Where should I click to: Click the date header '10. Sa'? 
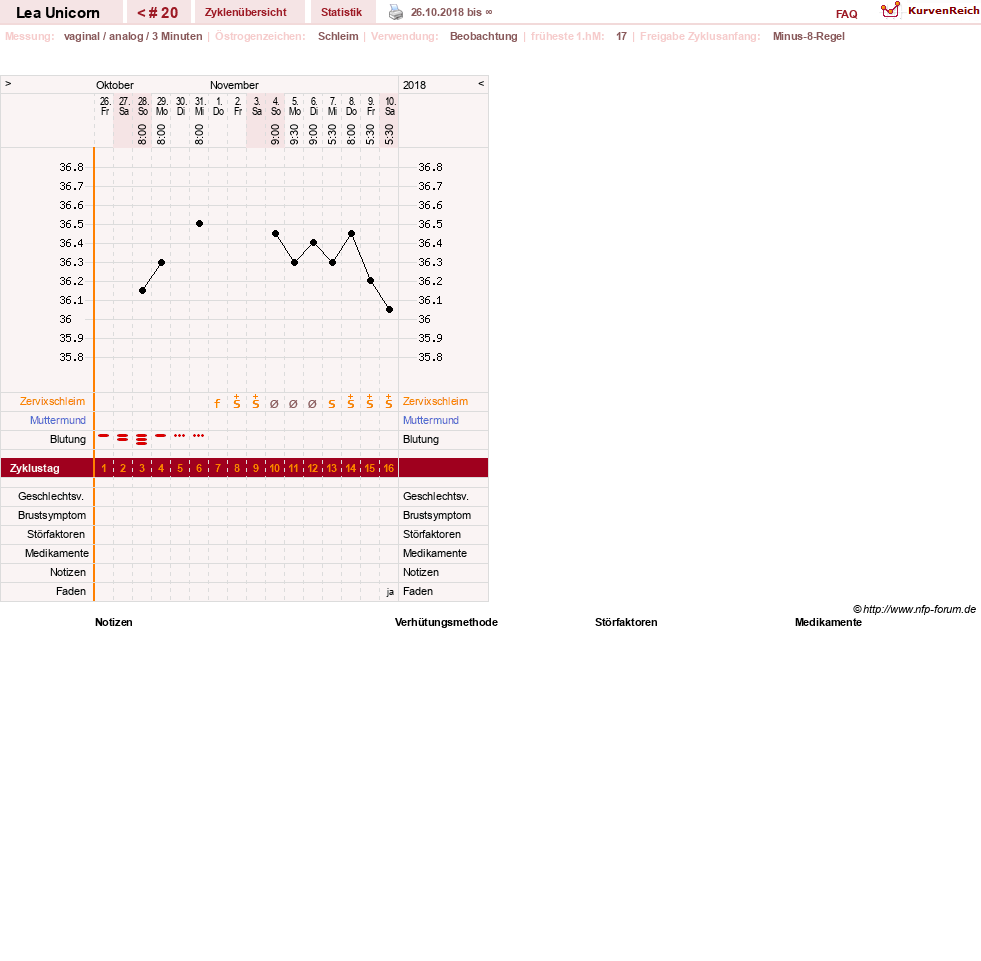[390, 106]
